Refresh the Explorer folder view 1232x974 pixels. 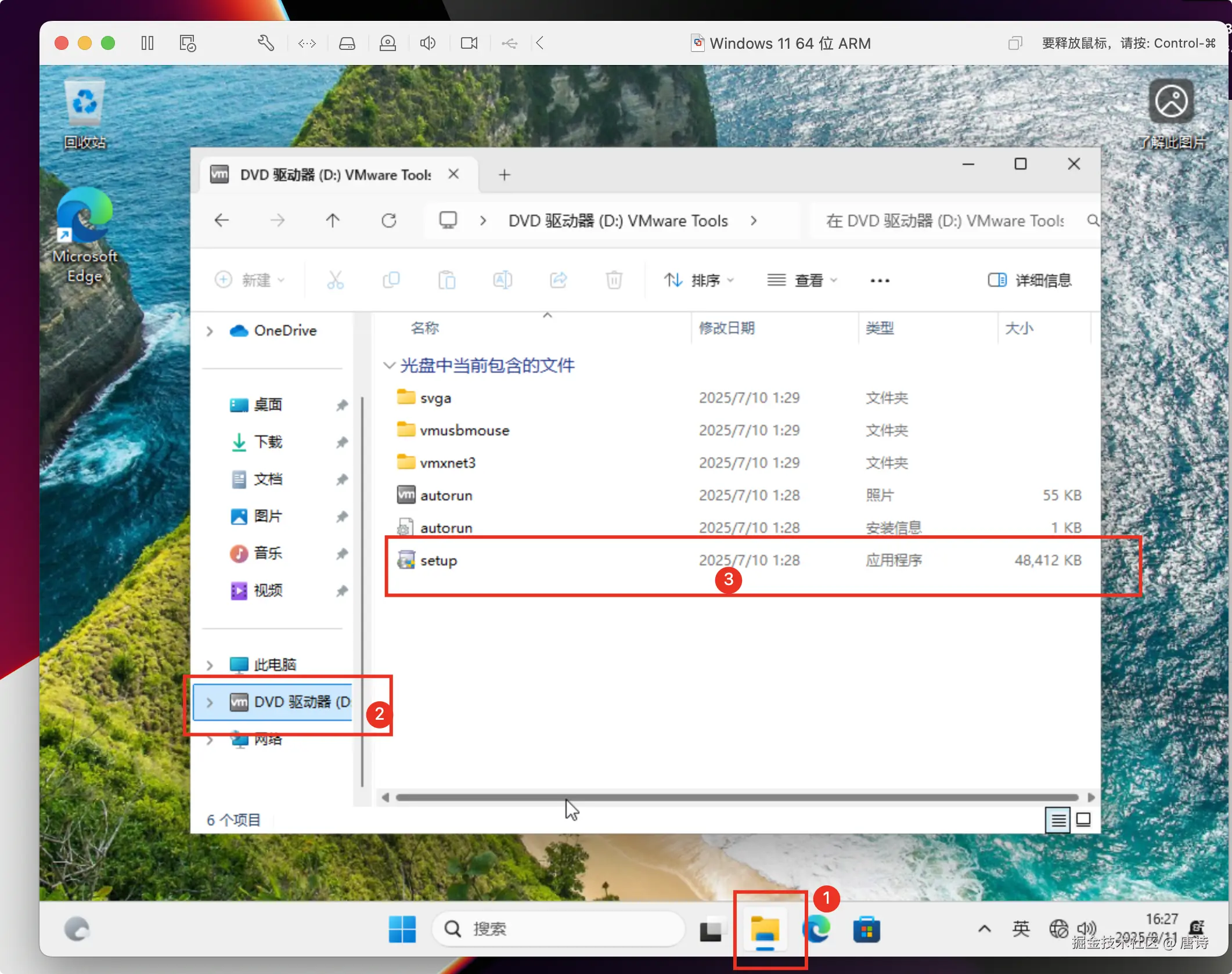pyautogui.click(x=388, y=221)
